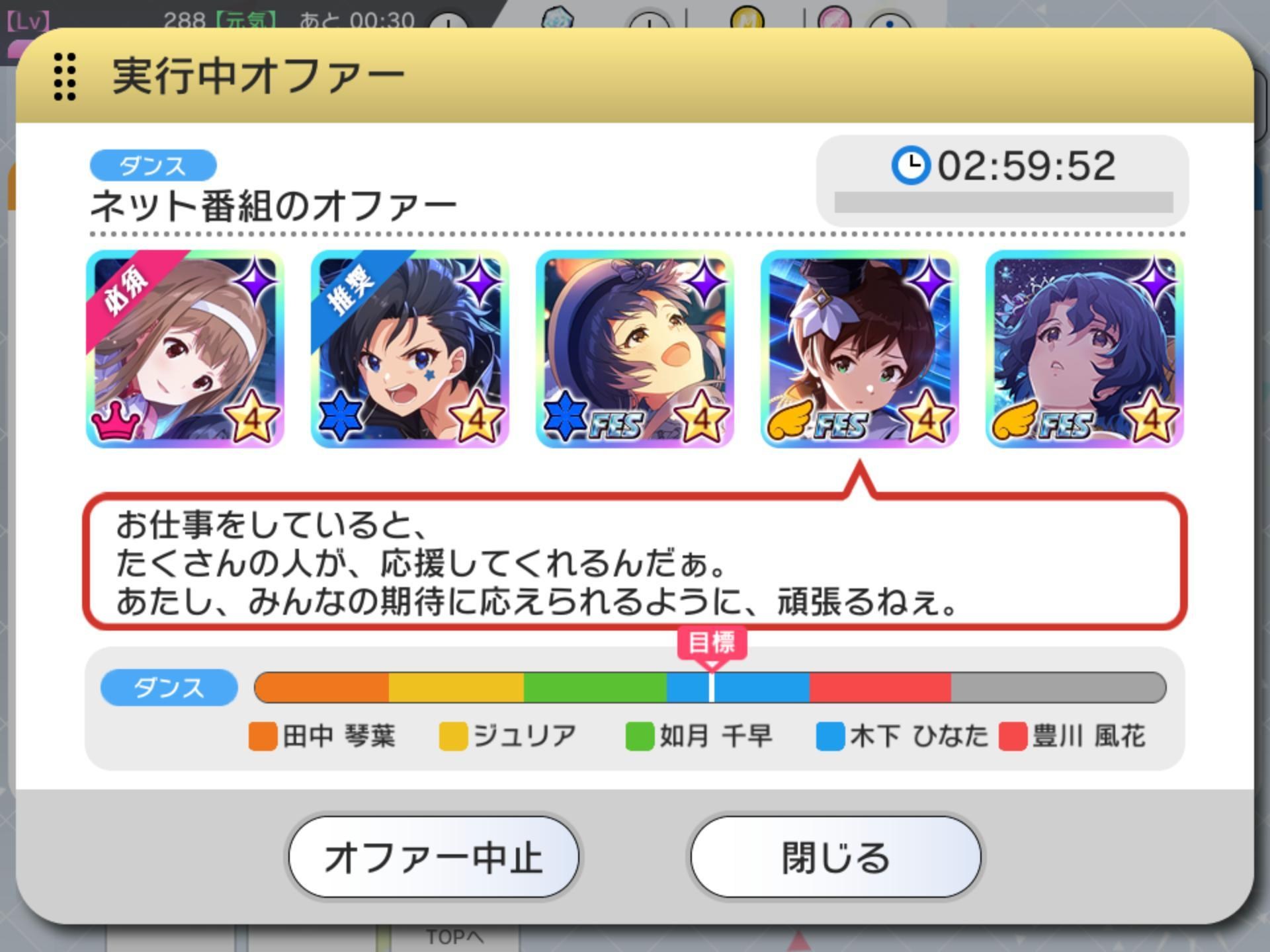Cancel the offer with オファー中止 button
This screenshot has height=952, width=1270.
tap(434, 857)
